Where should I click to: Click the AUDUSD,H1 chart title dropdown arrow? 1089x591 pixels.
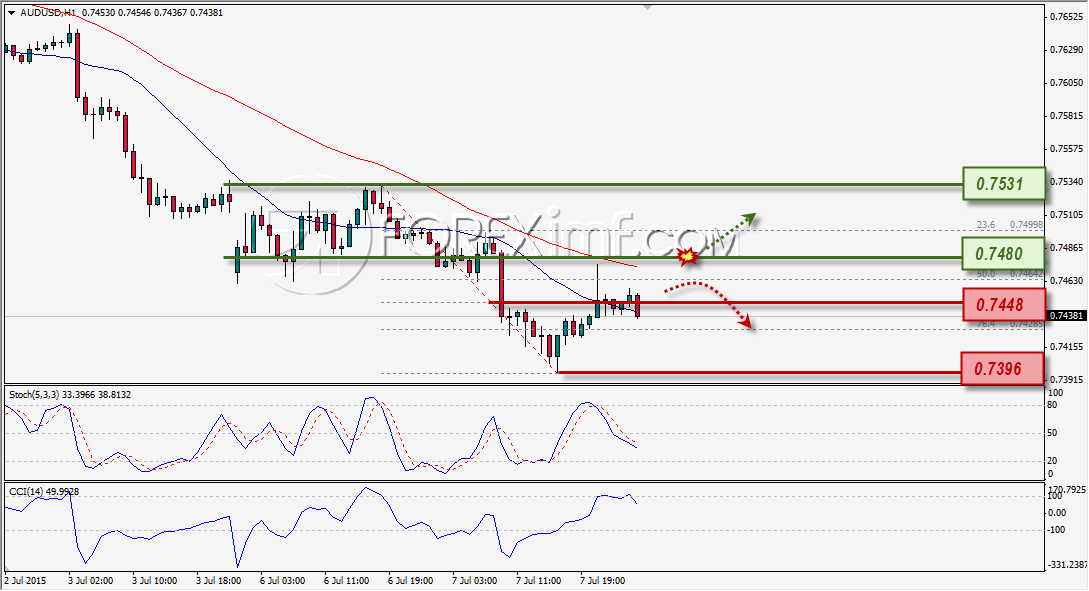12,13
